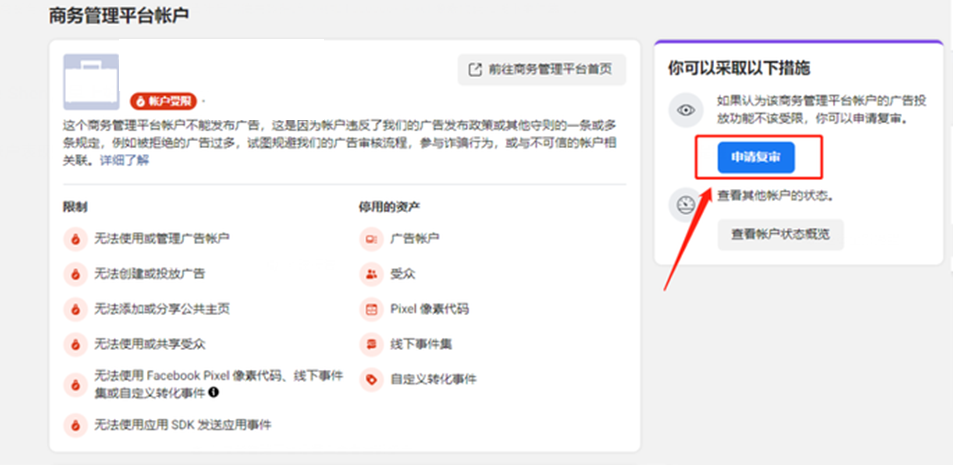
Task: Click restriction icon for 无法添加或分享公共主页
Action: pos(75,309)
